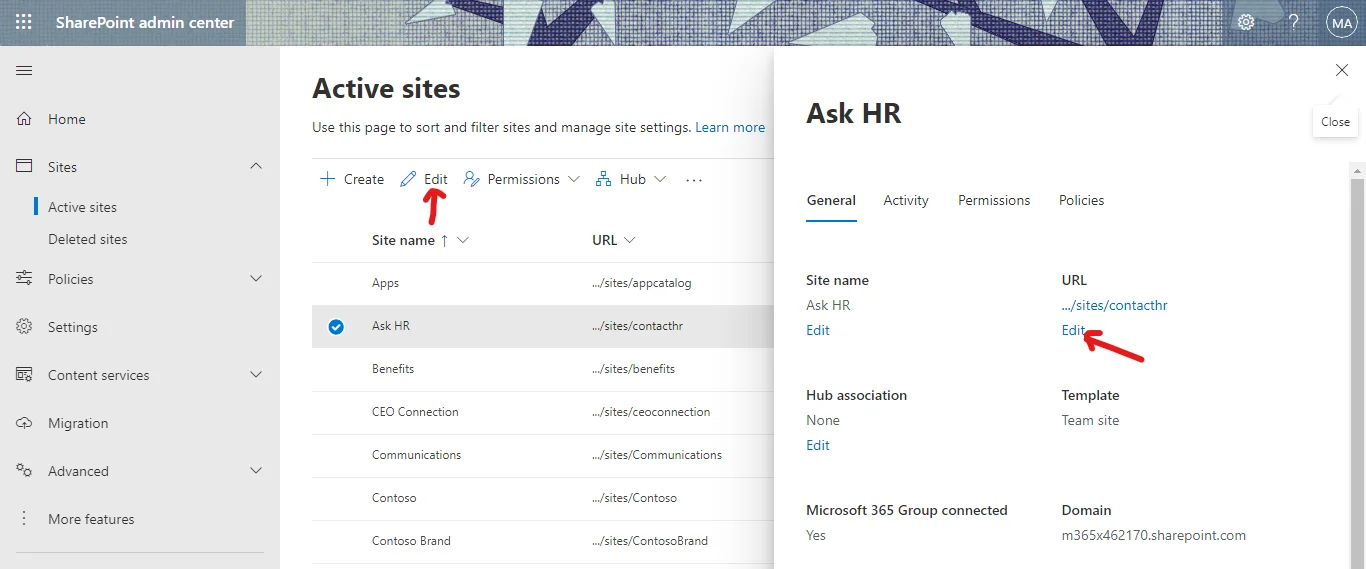Select the Communications site row

(543, 455)
